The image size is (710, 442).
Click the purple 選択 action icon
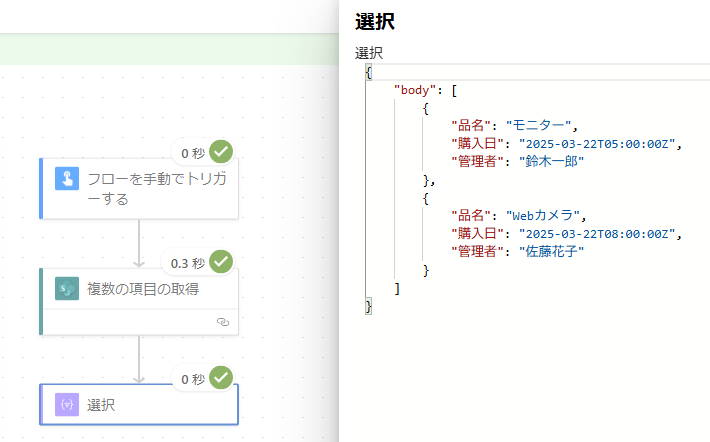(x=67, y=404)
